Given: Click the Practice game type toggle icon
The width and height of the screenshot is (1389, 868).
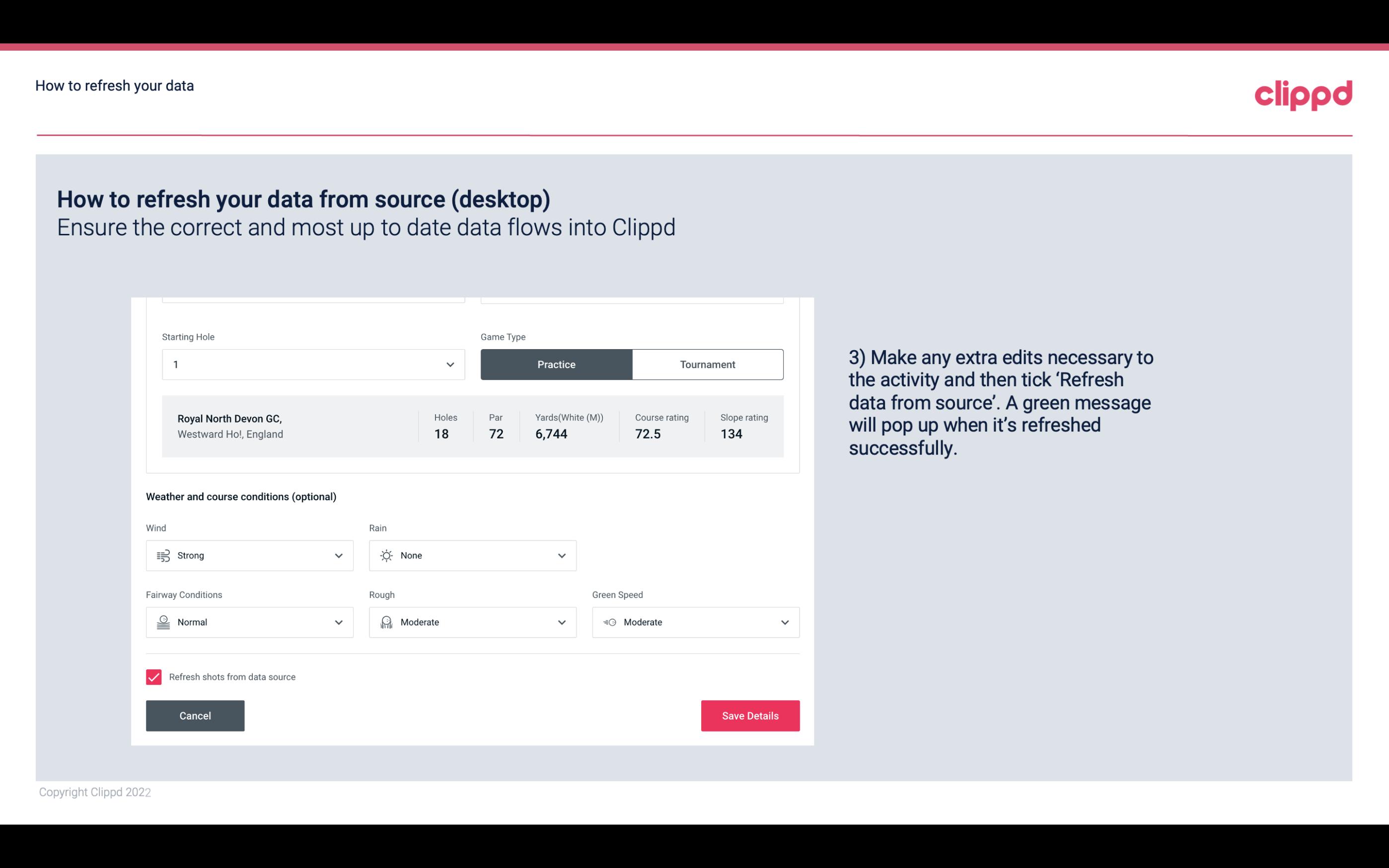Looking at the screenshot, I should point(556,363).
